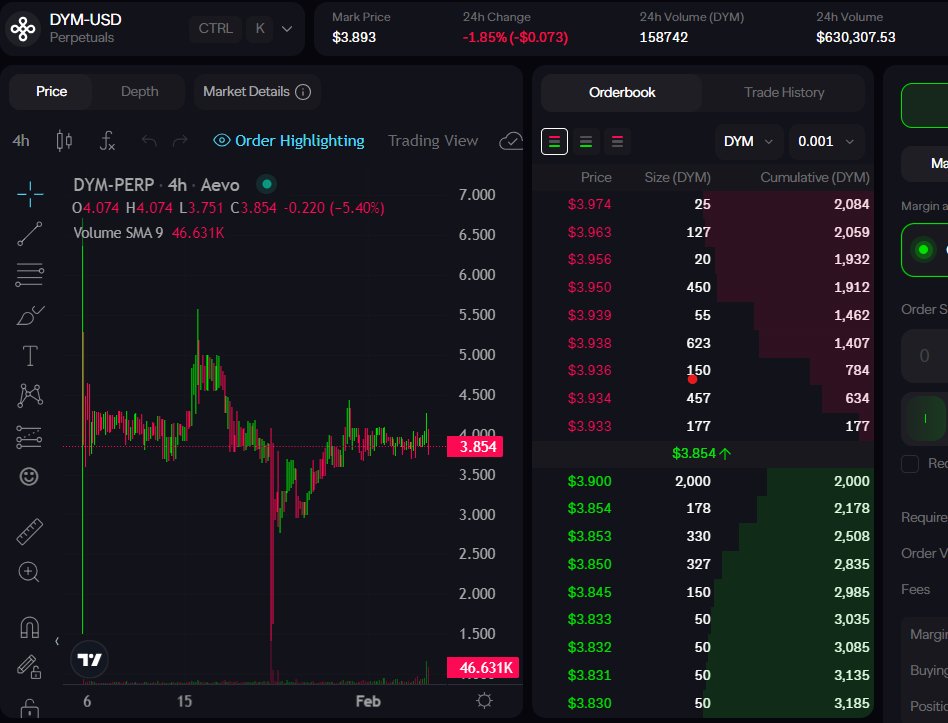Expand the DYM-USD market selector chevron

pyautogui.click(x=287, y=28)
